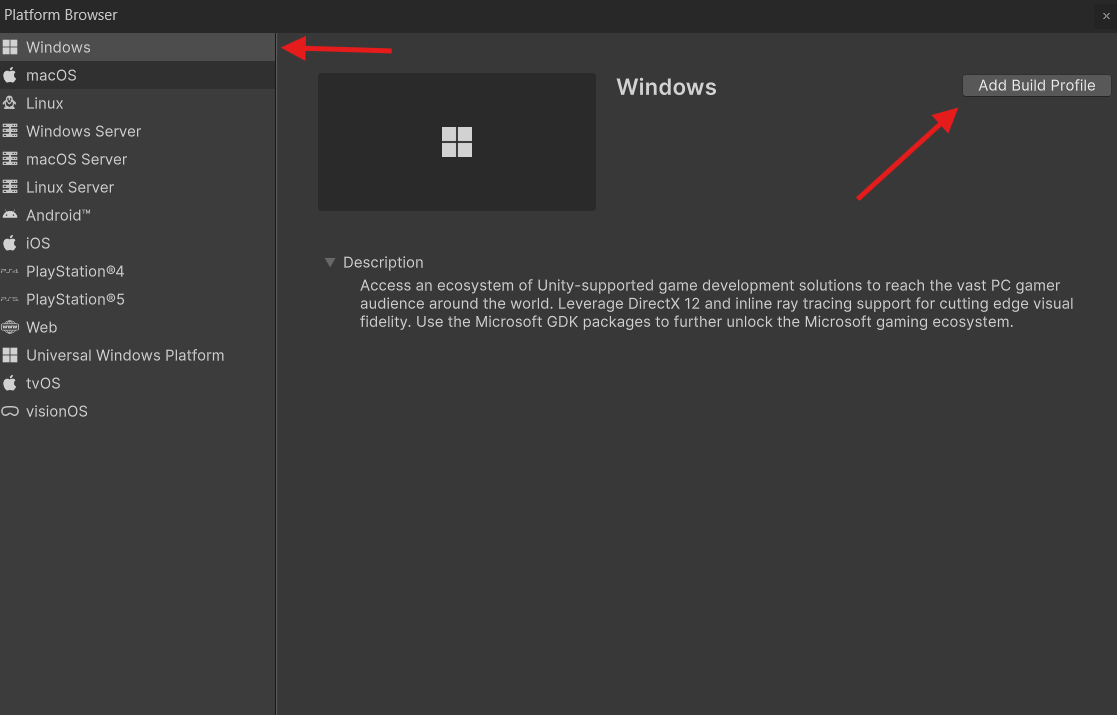Viewport: 1117px width, 715px height.
Task: Open the PlayStation®4 platform entry
Action: (x=137, y=271)
